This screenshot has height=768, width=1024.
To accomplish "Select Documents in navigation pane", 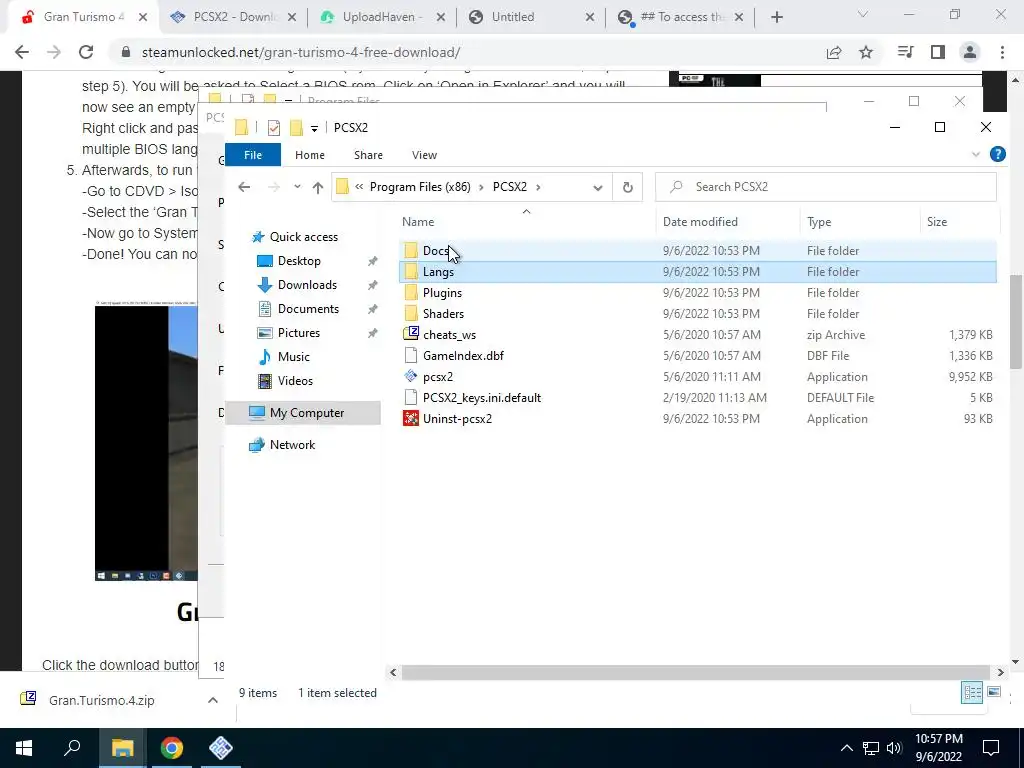I will pyautogui.click(x=308, y=309).
